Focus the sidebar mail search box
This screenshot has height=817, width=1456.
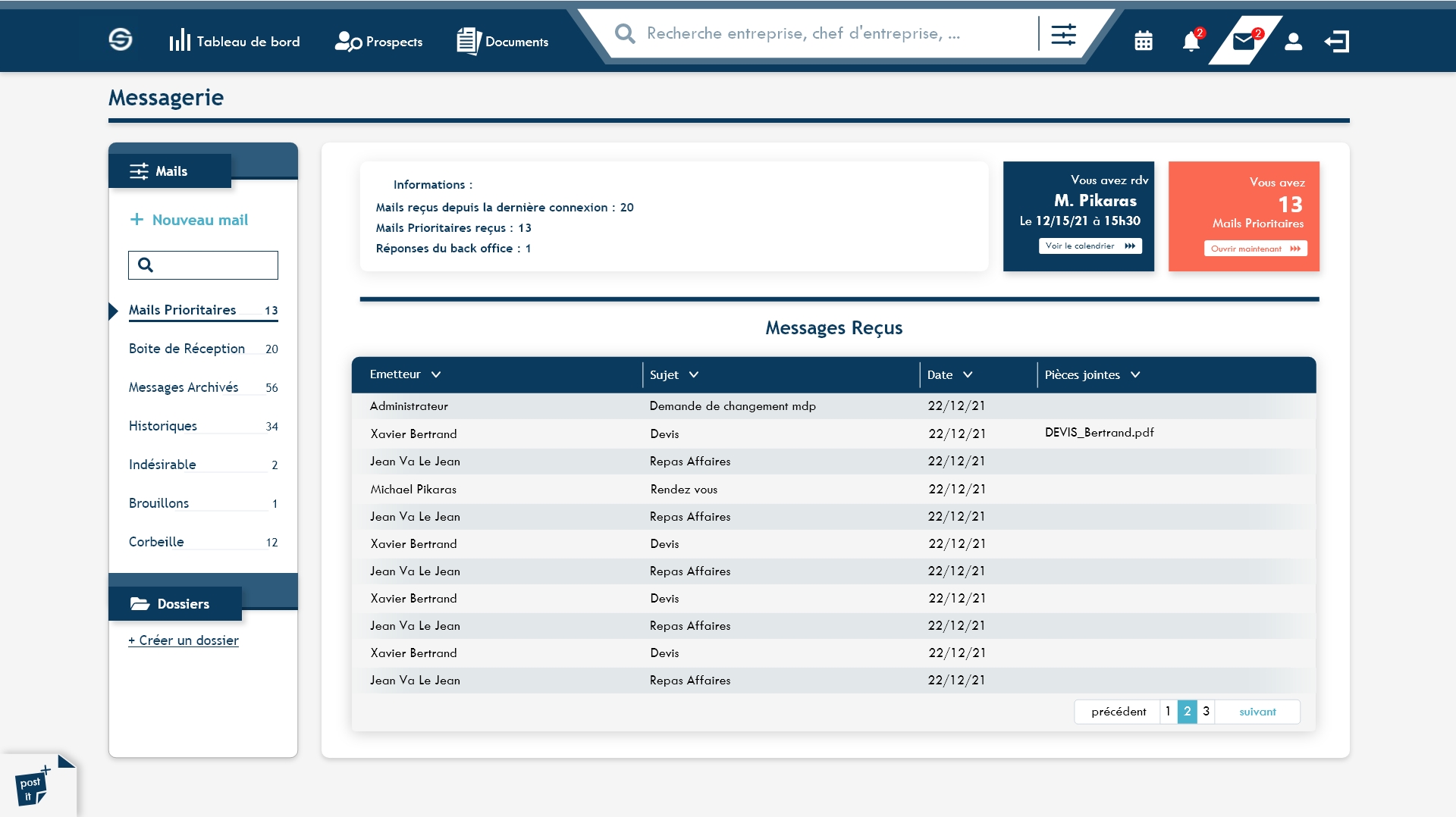tap(203, 265)
